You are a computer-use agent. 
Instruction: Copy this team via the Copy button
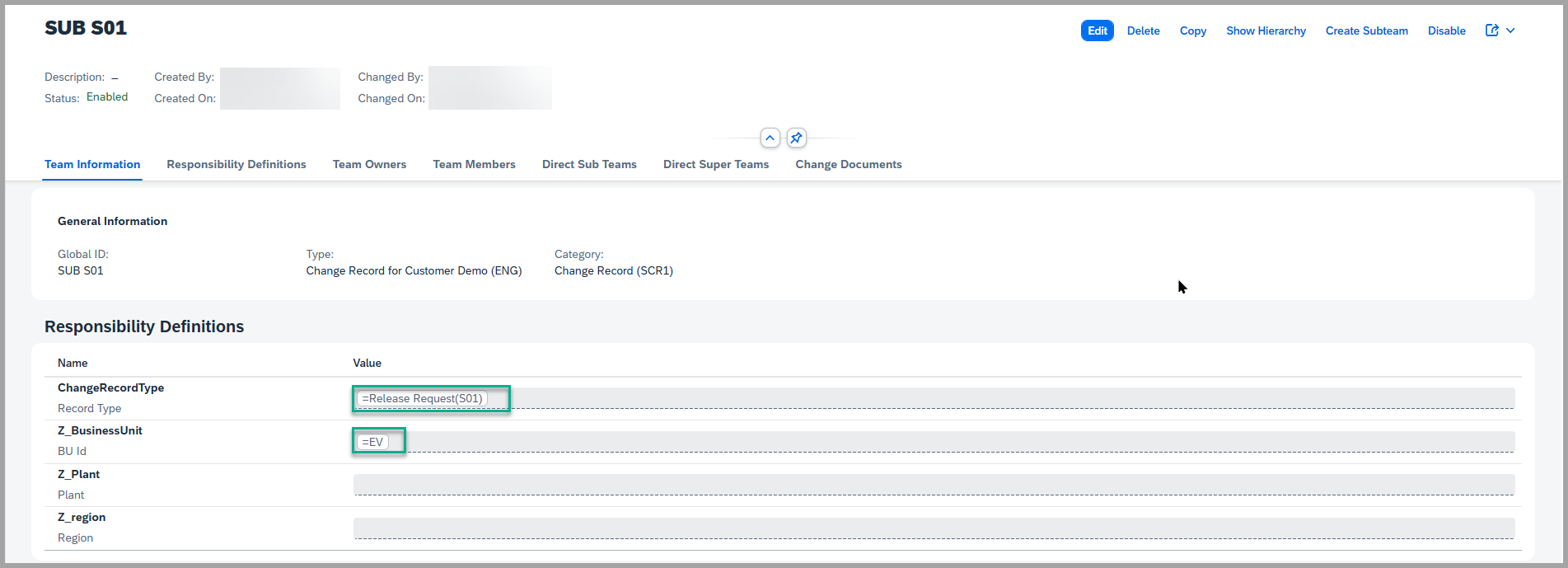[1192, 31]
